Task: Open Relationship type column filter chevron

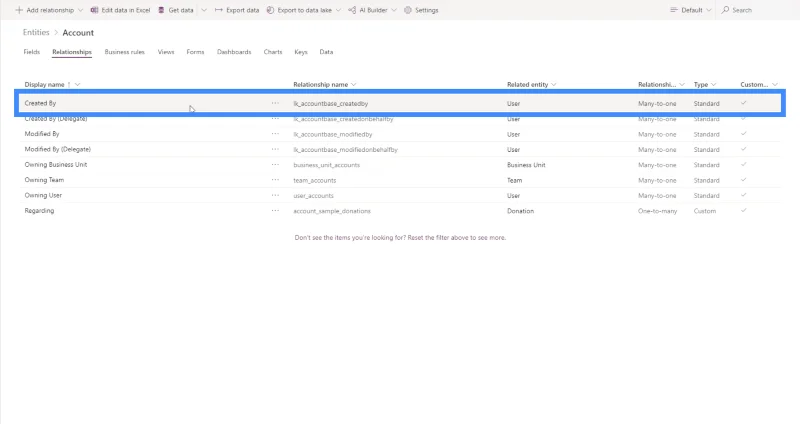Action: pyautogui.click(x=682, y=85)
